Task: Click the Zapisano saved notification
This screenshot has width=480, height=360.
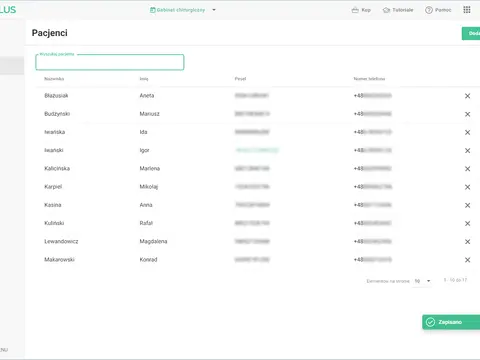Action: (x=451, y=322)
